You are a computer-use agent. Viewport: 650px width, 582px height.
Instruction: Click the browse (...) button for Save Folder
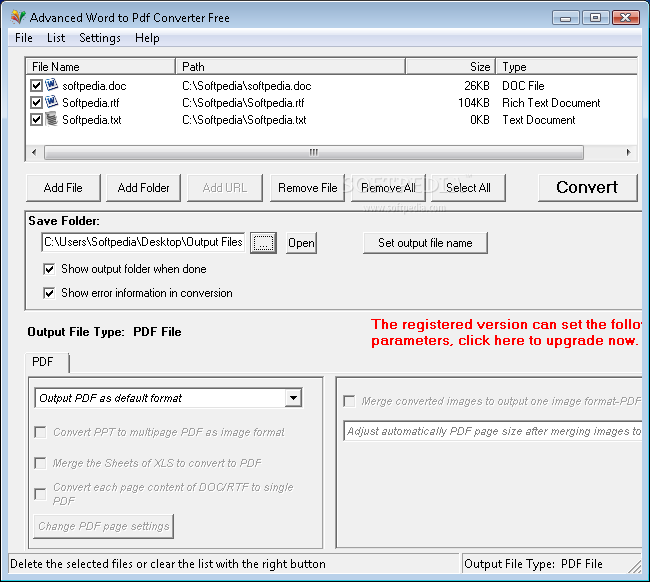pyautogui.click(x=263, y=243)
